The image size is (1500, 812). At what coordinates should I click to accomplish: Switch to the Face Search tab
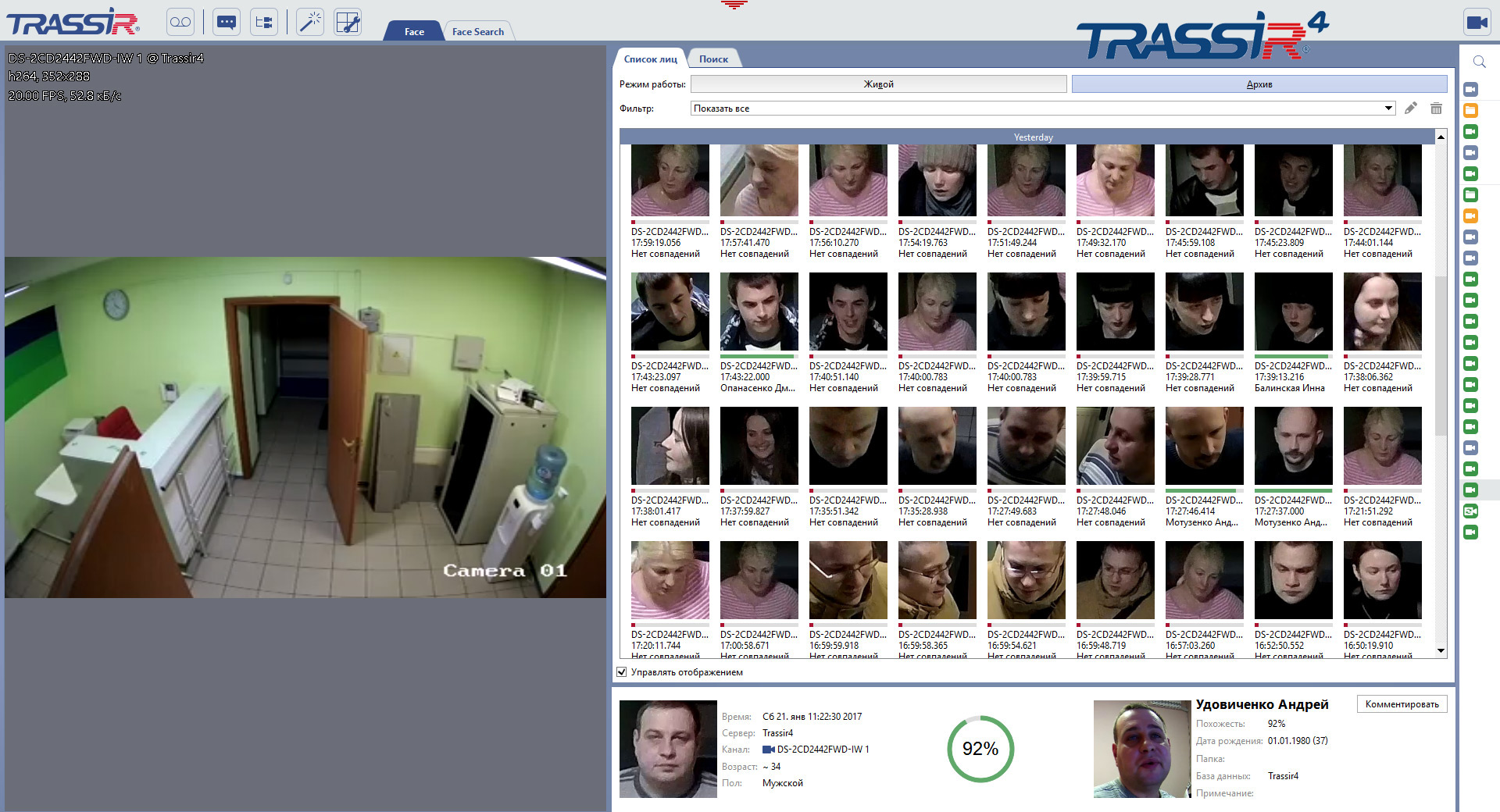[478, 31]
